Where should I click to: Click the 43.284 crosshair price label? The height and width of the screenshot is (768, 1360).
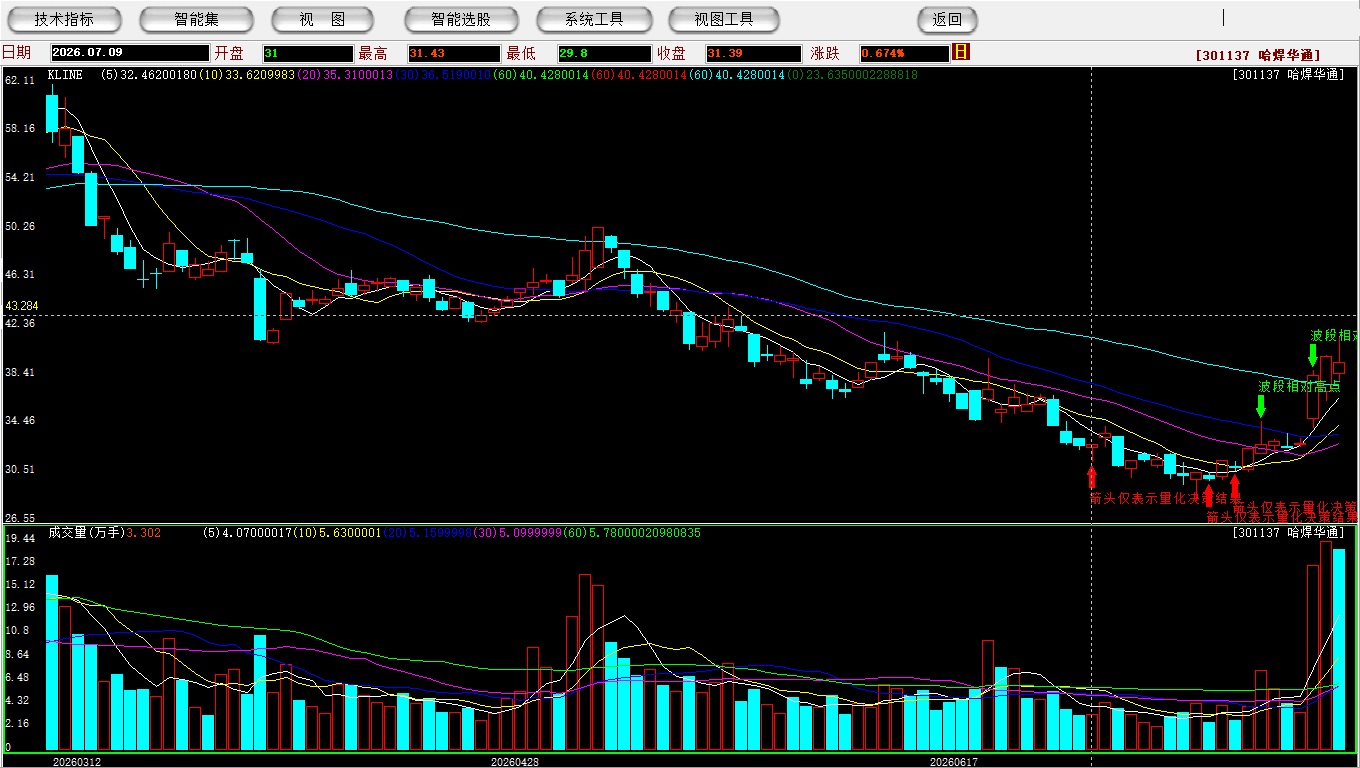click(22, 306)
